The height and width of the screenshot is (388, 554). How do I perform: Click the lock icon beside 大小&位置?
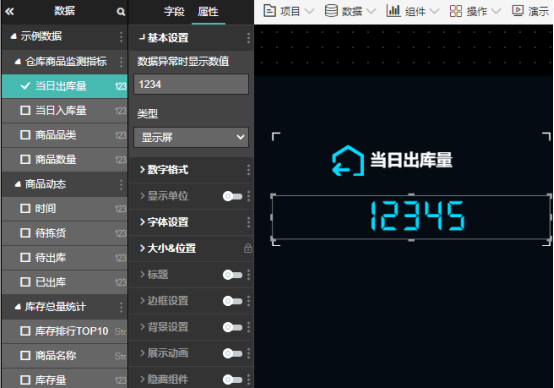(x=248, y=248)
